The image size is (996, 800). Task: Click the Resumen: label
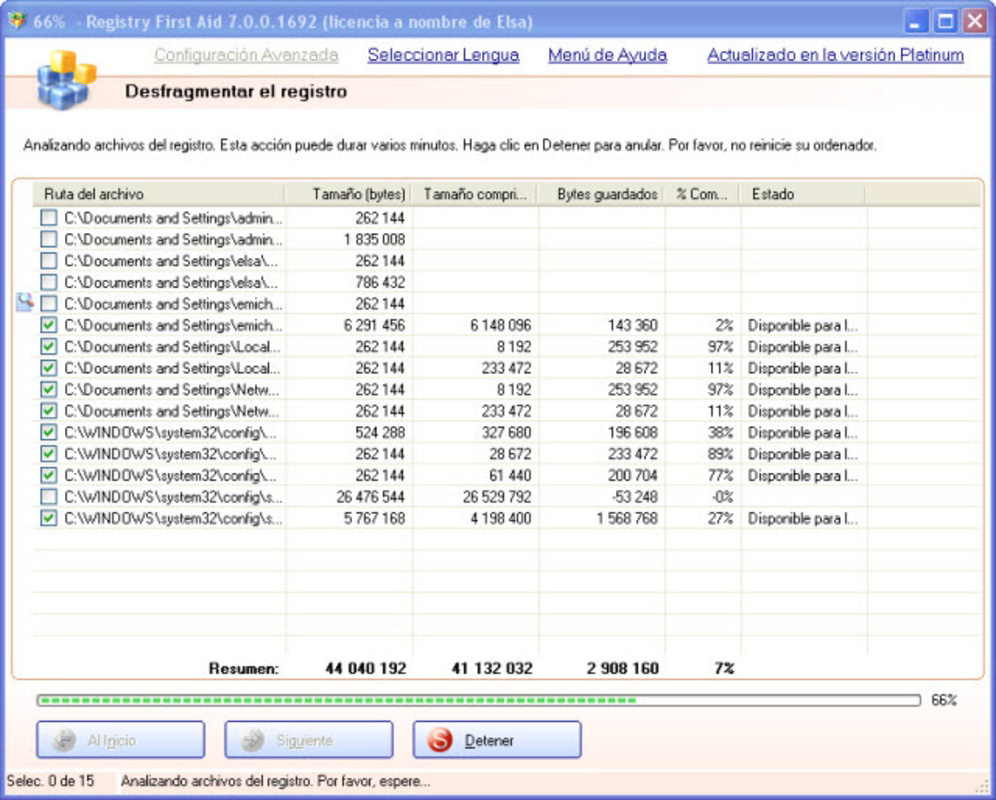coord(243,668)
